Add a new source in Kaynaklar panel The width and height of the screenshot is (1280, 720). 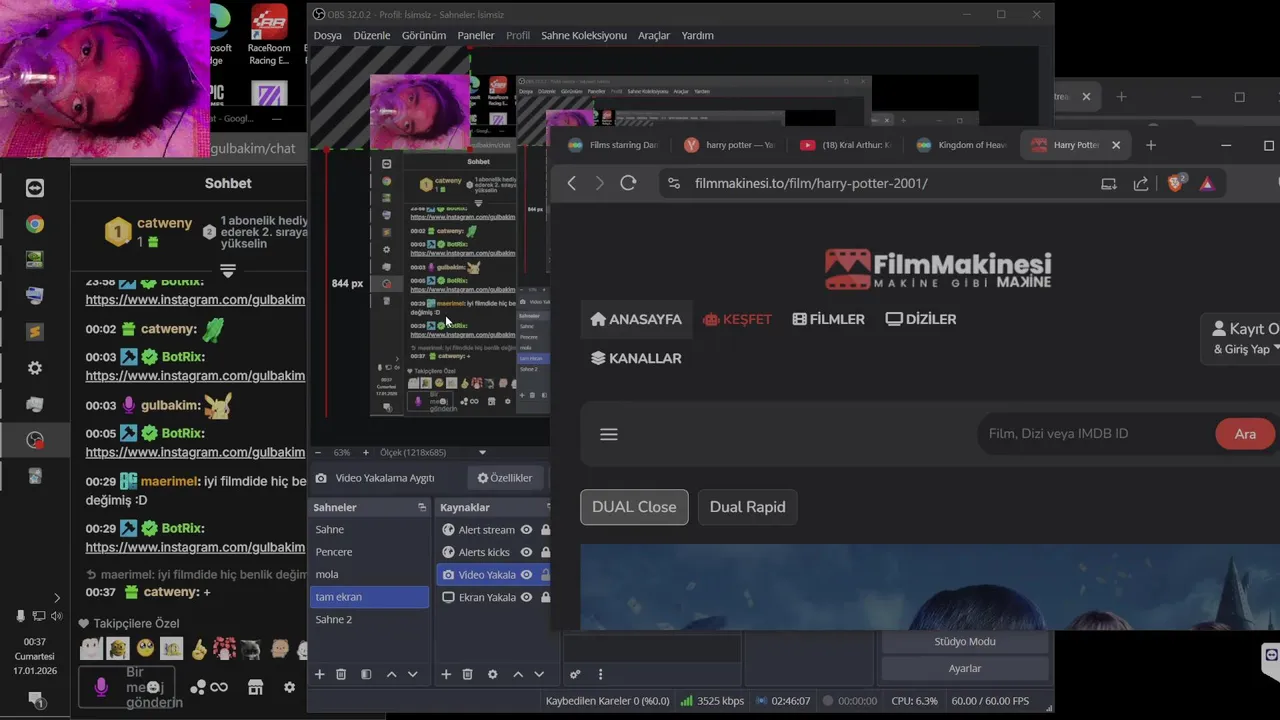point(446,675)
